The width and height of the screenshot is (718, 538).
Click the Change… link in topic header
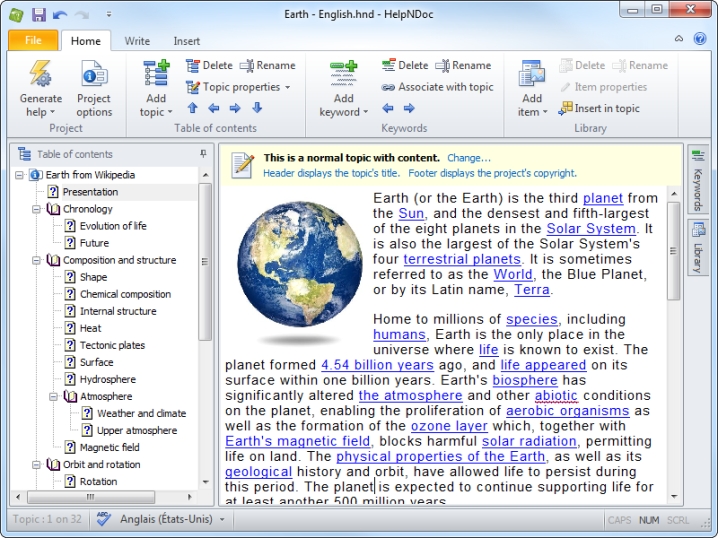pos(469,158)
